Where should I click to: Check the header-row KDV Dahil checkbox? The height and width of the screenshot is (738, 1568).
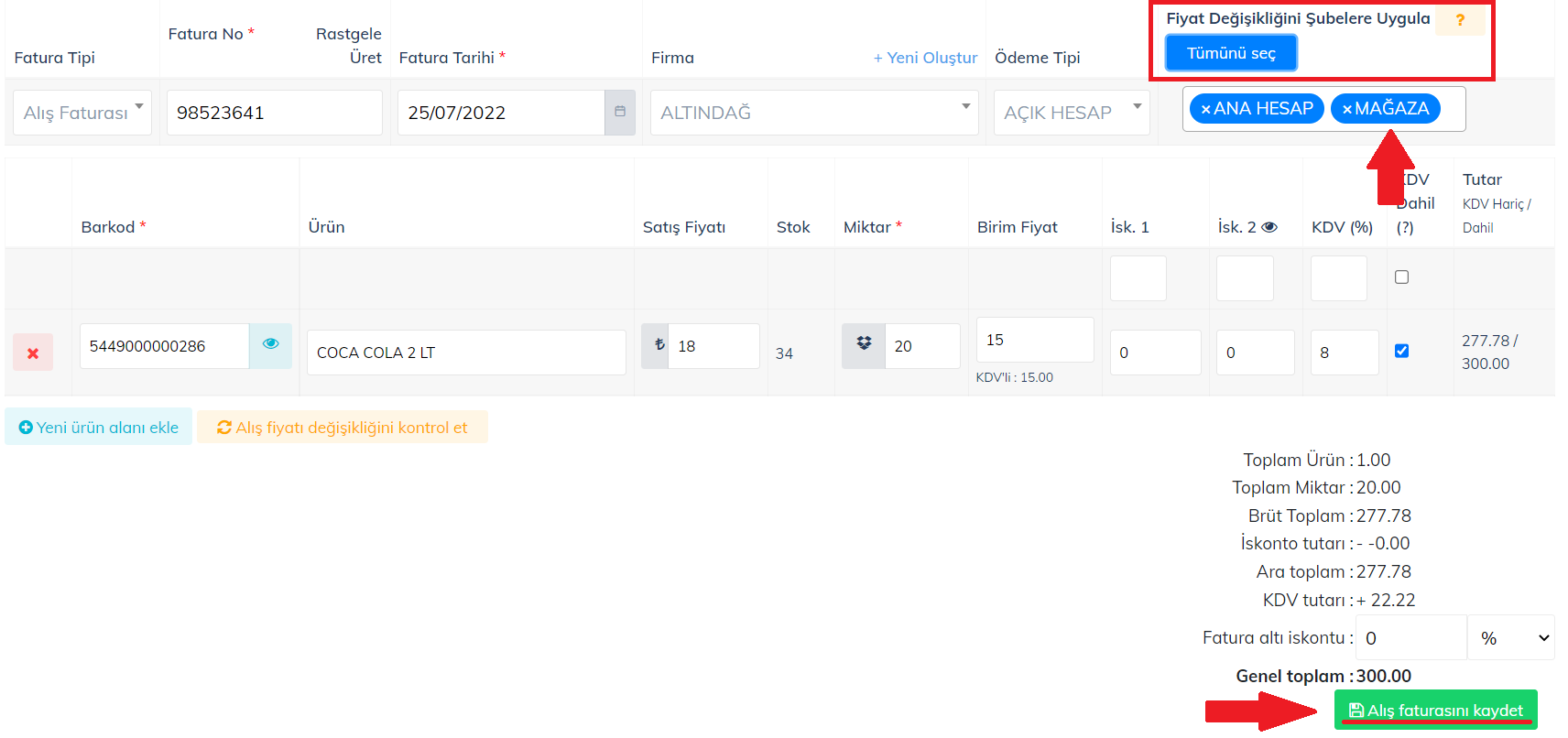[1401, 277]
